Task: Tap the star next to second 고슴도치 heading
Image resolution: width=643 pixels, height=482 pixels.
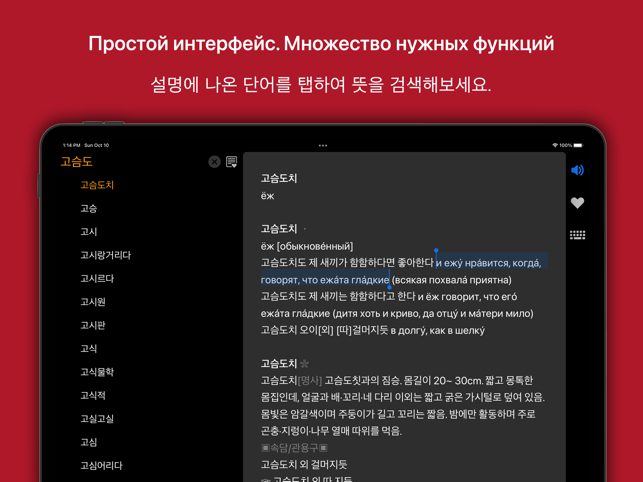Action: click(305, 364)
